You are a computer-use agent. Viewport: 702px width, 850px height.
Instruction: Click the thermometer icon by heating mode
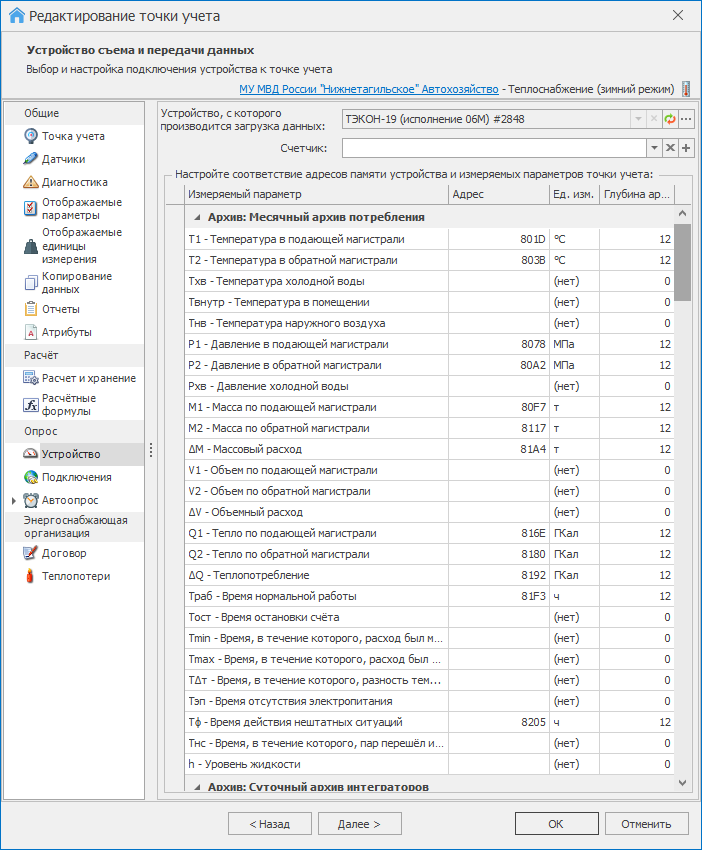(x=686, y=89)
